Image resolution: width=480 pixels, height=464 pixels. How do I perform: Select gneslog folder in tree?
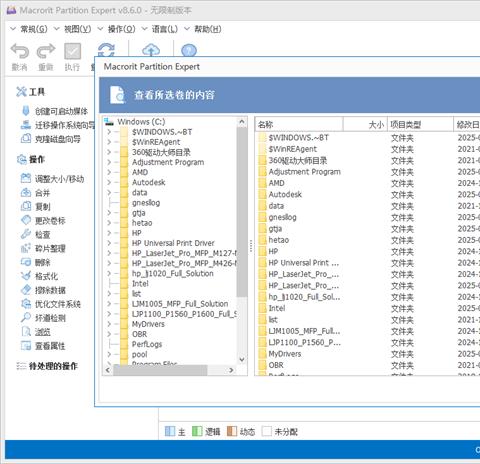pyautogui.click(x=146, y=203)
